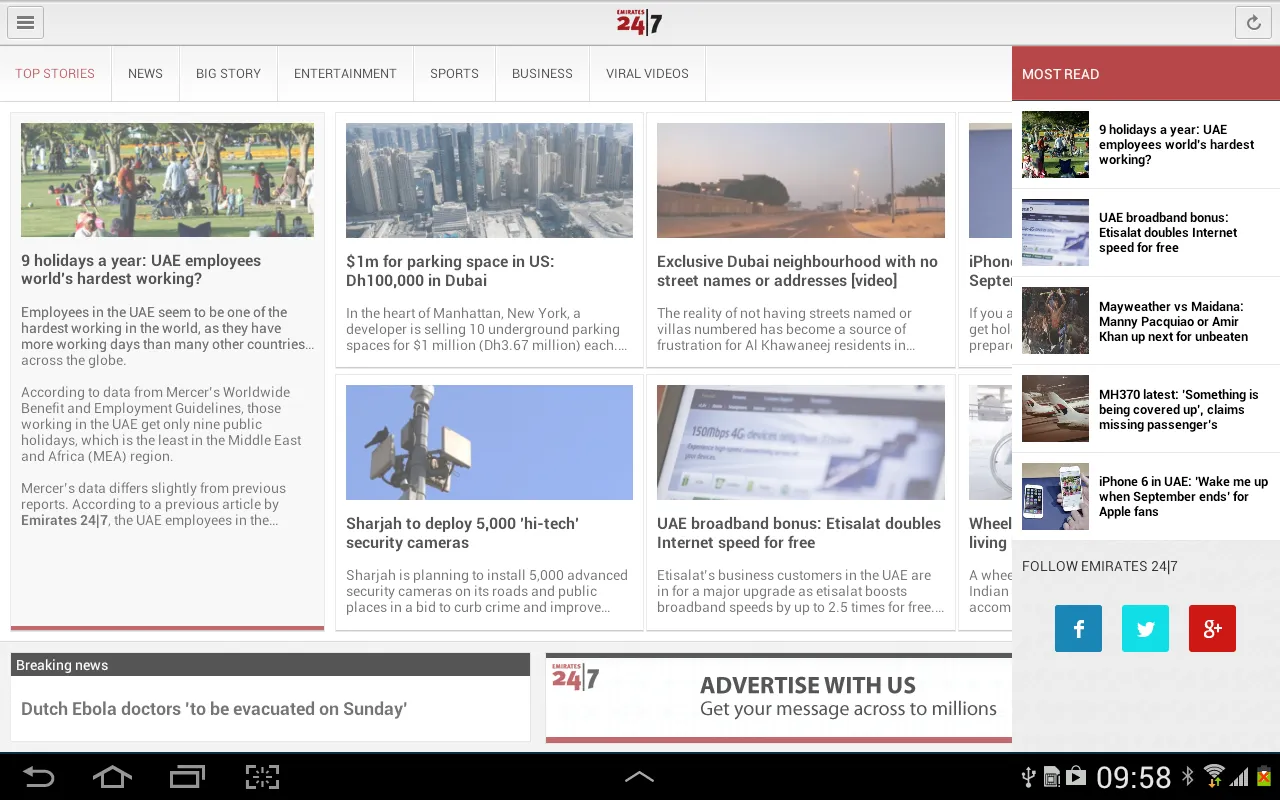Open Emirates 24|7 Facebook page
This screenshot has height=800, width=1280.
tap(1079, 629)
